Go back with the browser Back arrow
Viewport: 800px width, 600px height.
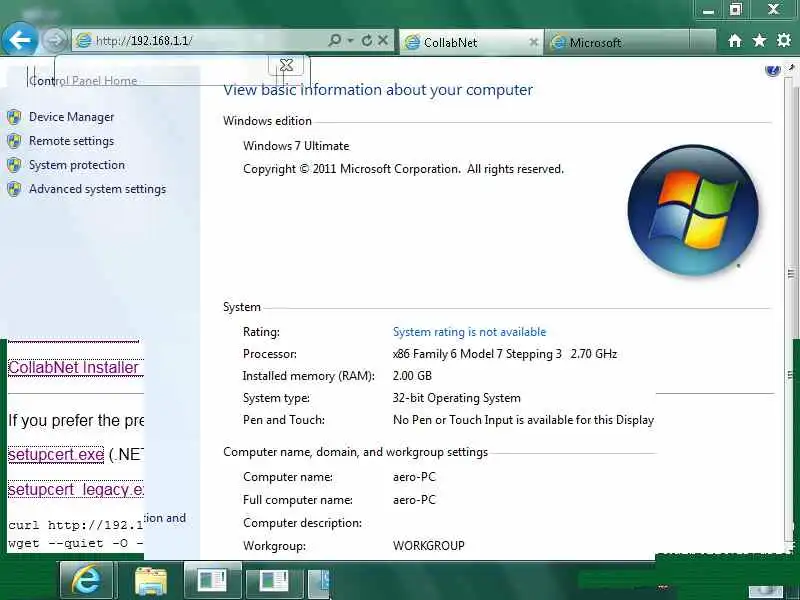click(19, 40)
